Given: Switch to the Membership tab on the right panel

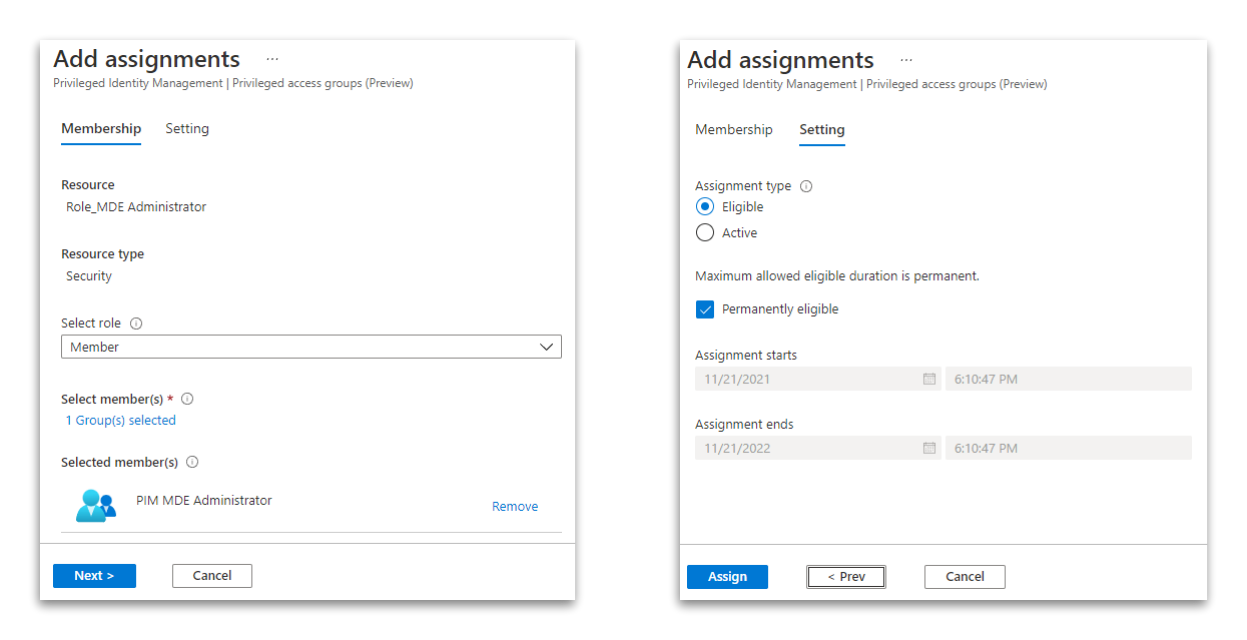Looking at the screenshot, I should coord(733,129).
